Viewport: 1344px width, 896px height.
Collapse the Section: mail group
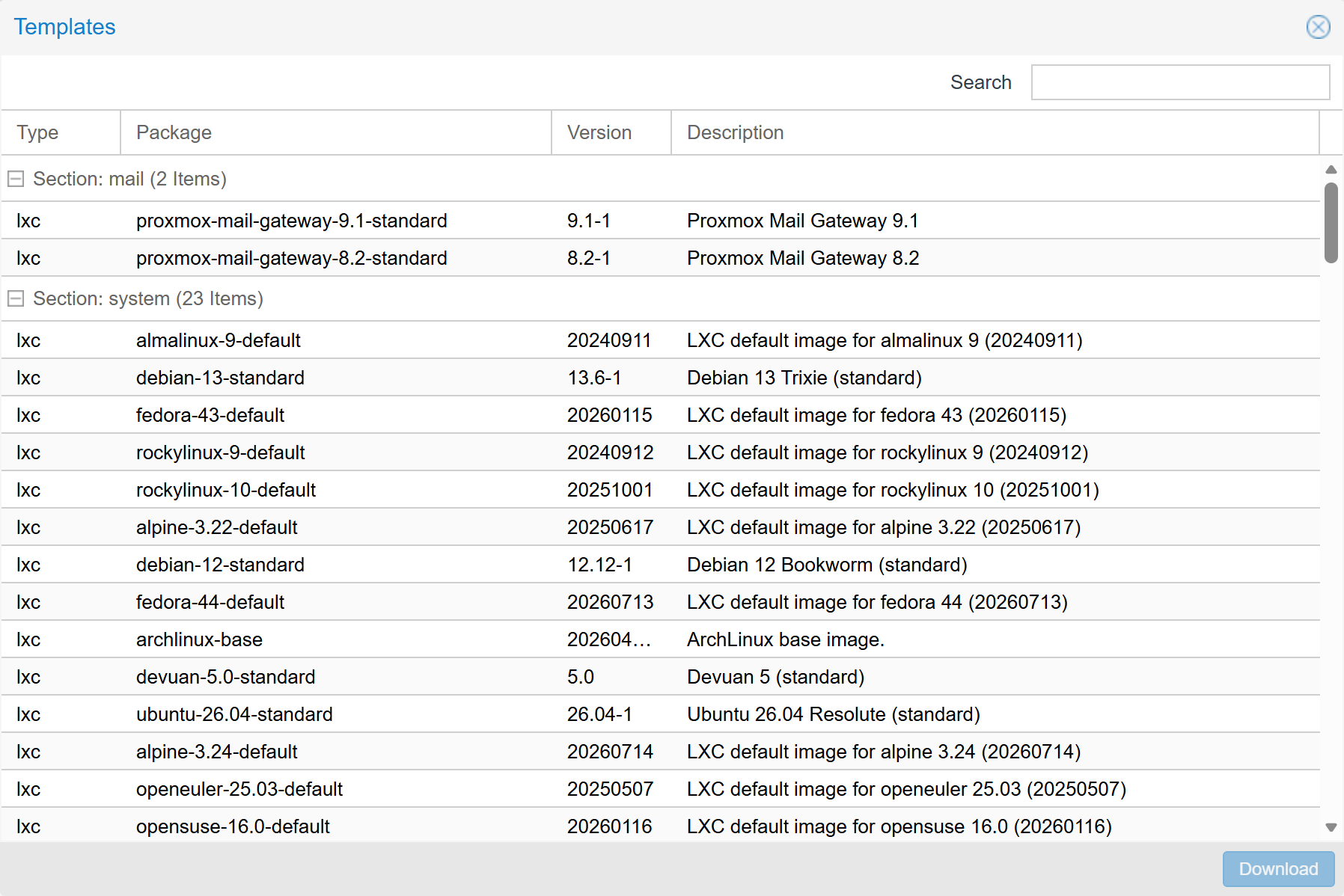pos(16,179)
